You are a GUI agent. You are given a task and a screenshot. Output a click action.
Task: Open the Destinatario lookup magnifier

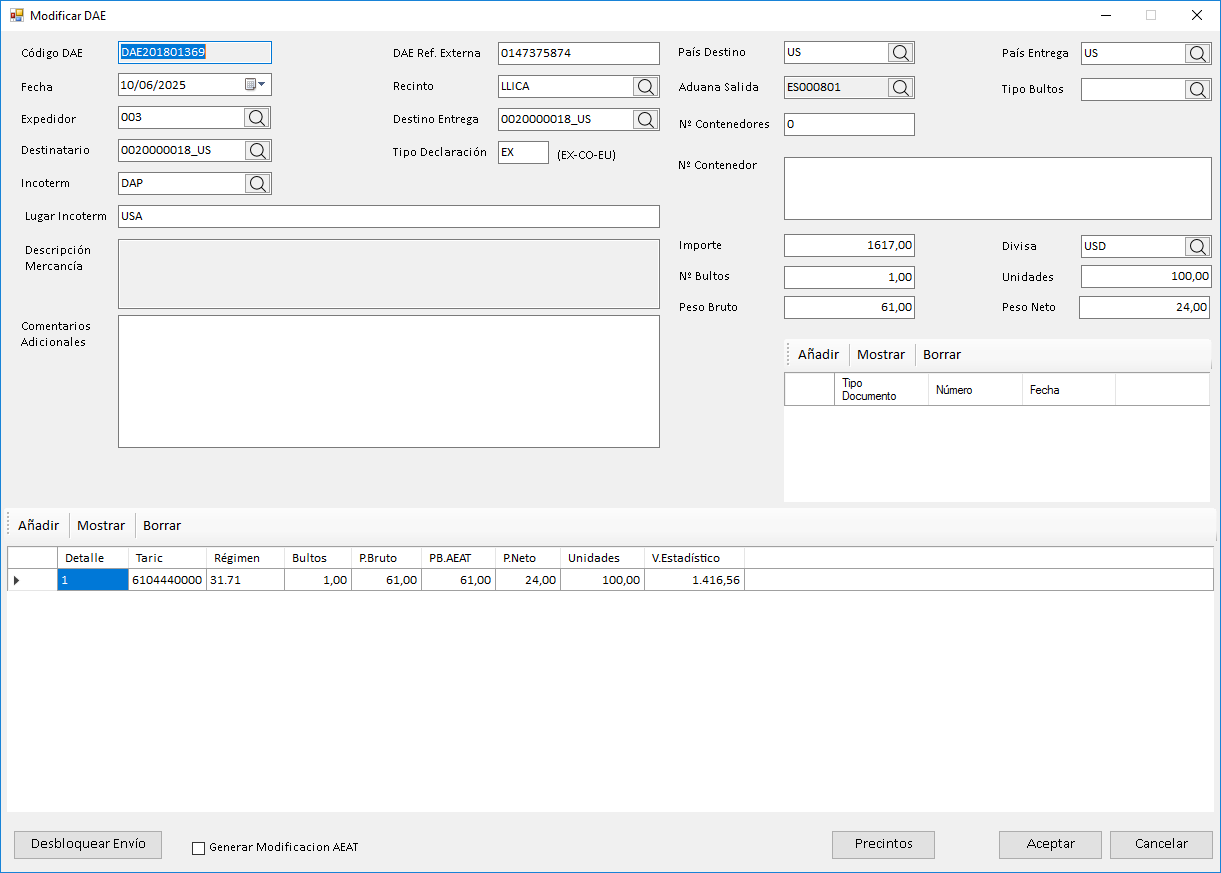tap(257, 151)
